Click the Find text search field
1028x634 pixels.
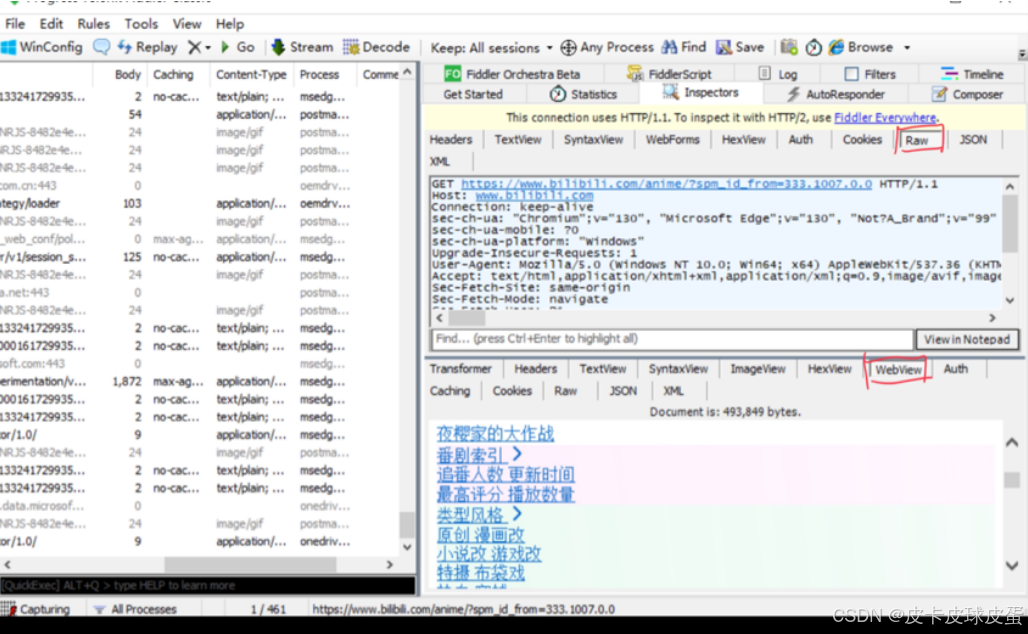pos(671,339)
